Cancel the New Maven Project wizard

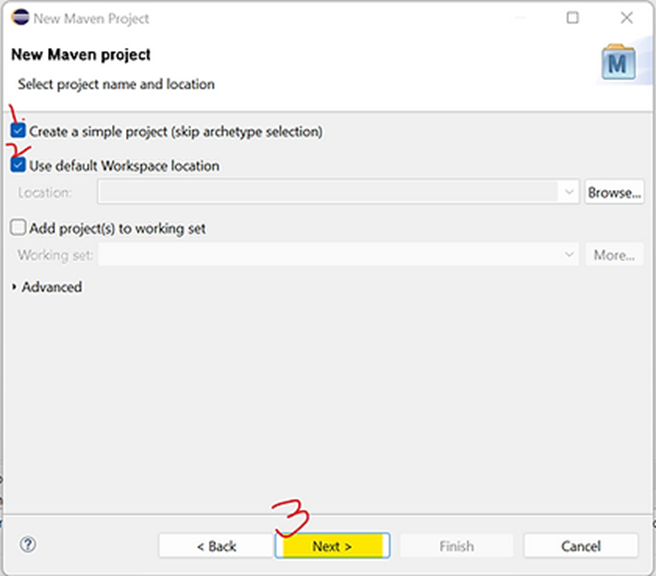pyautogui.click(x=581, y=545)
